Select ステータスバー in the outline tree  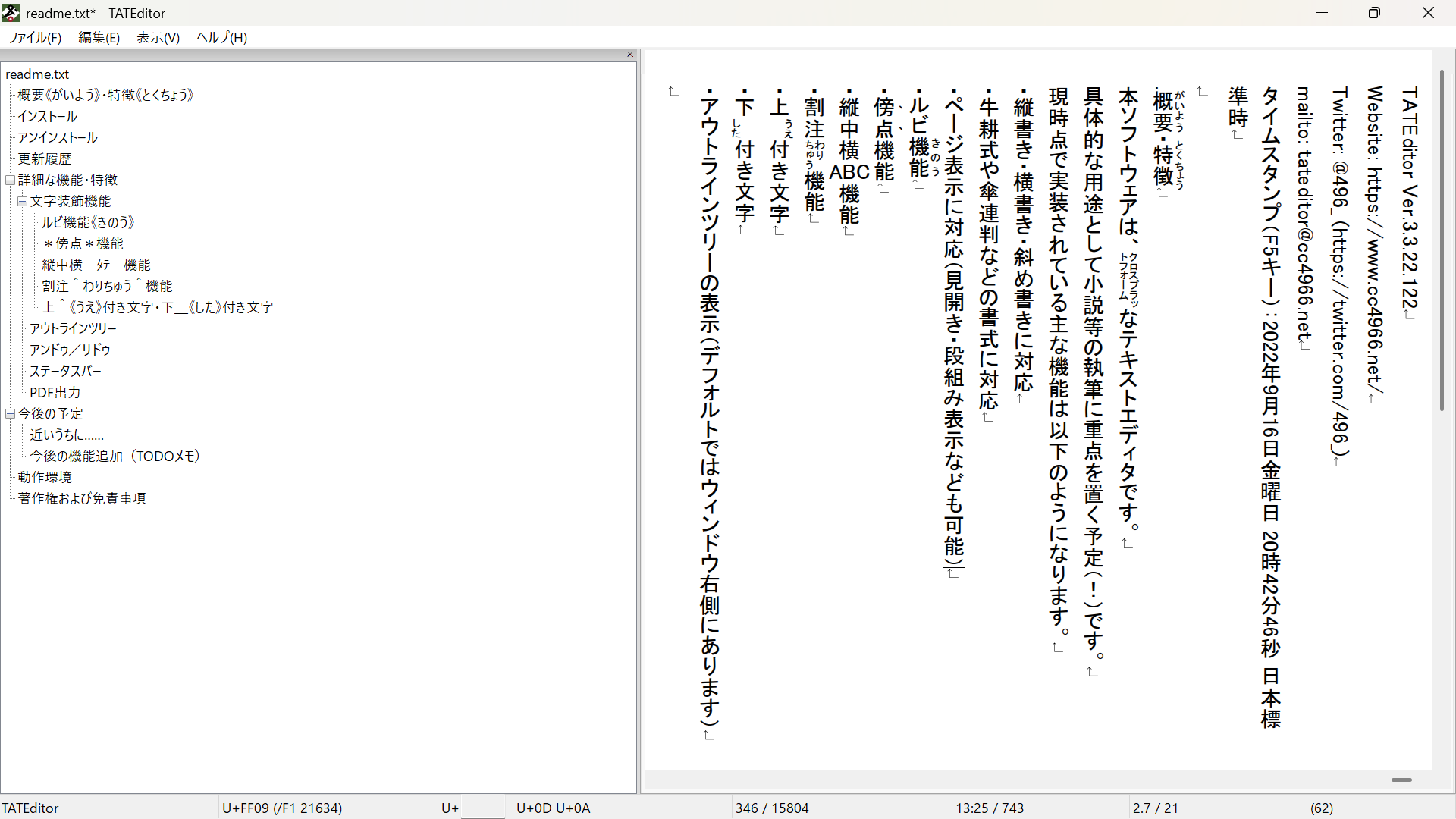point(65,371)
